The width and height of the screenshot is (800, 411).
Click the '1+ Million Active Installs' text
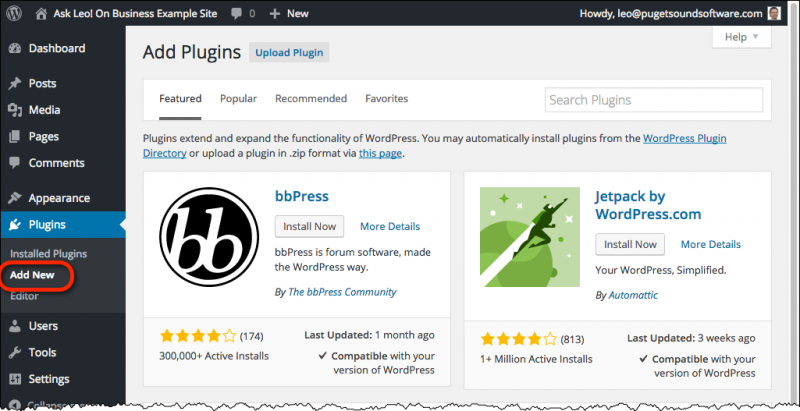point(536,359)
